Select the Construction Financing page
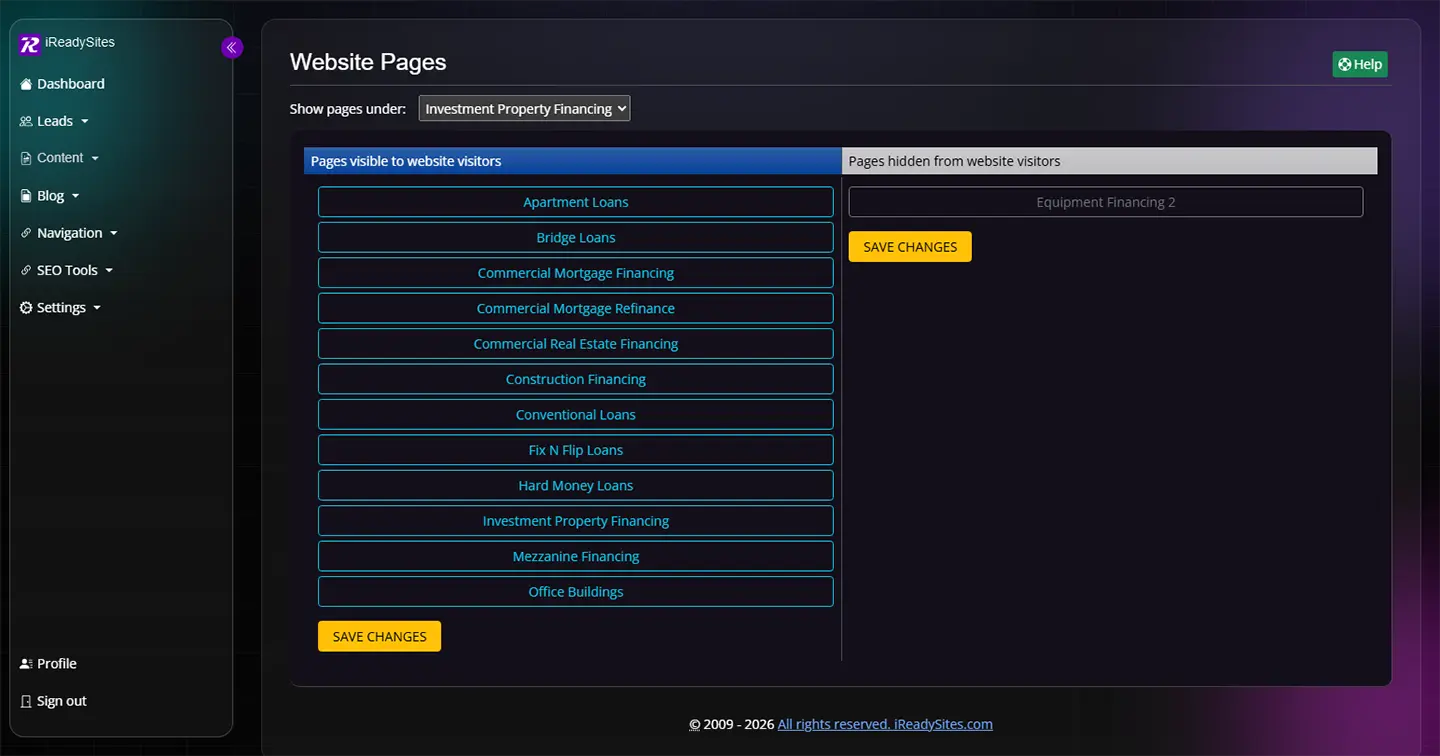This screenshot has height=756, width=1440. coord(576,379)
